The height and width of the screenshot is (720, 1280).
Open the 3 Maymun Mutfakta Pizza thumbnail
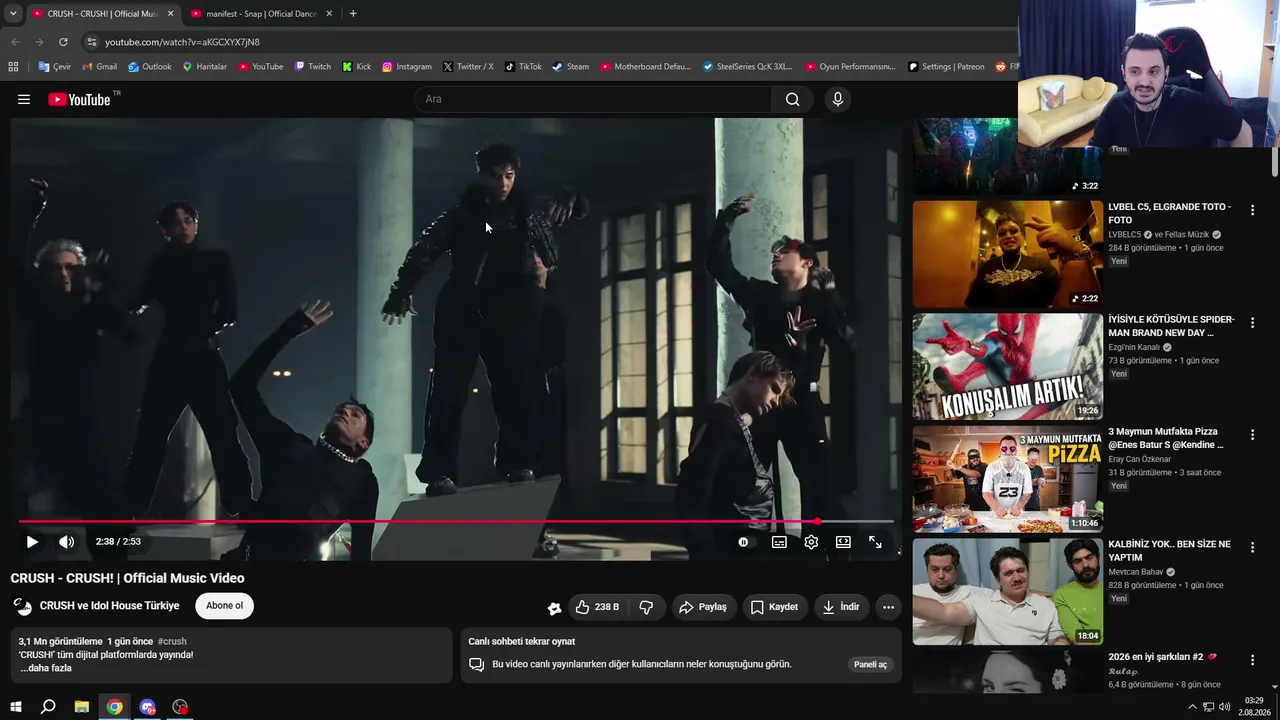(x=1007, y=479)
